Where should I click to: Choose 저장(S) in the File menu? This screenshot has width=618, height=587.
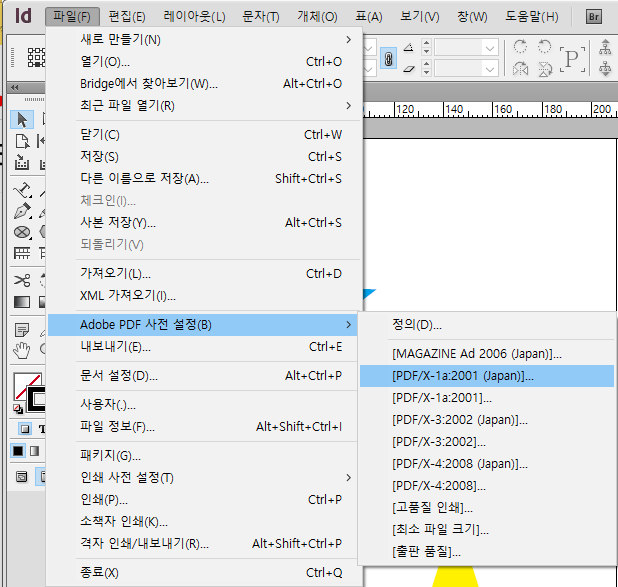204,157
